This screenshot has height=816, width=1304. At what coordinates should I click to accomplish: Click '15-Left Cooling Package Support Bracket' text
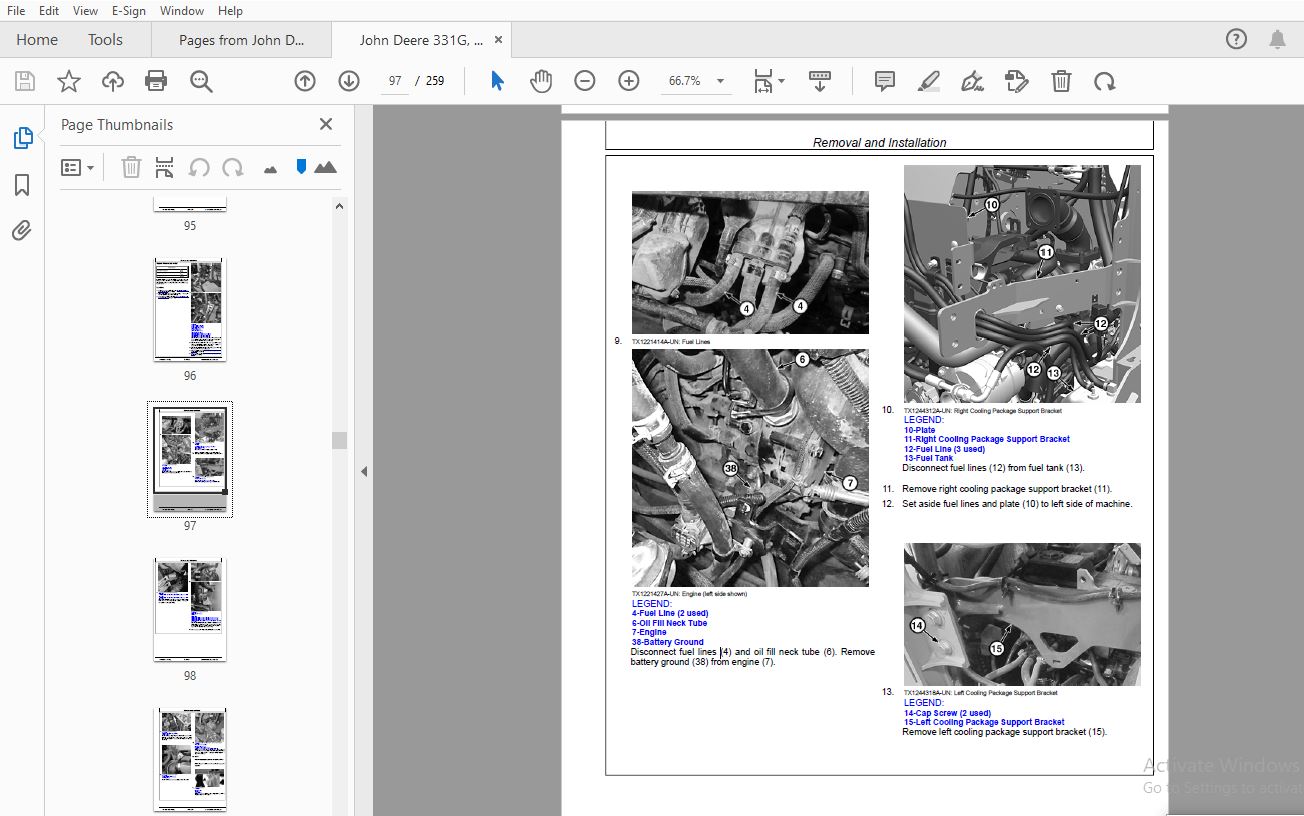click(984, 722)
